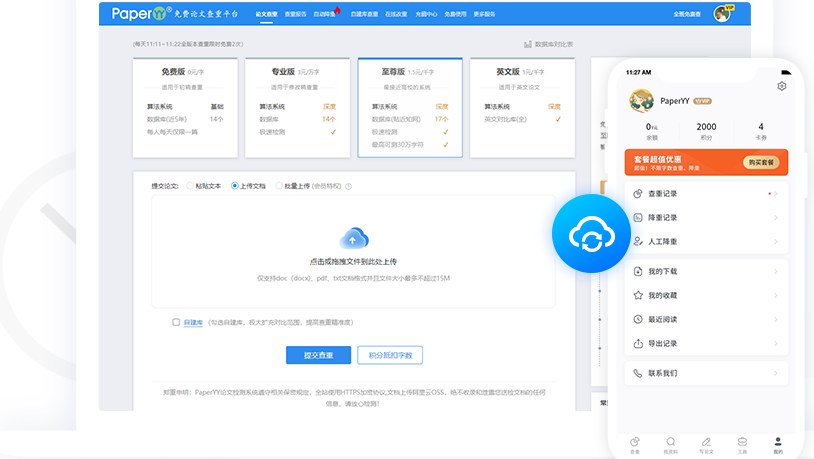The width and height of the screenshot is (814, 459).
Task: Click the 积分抵扣字数 button
Action: tap(390, 355)
